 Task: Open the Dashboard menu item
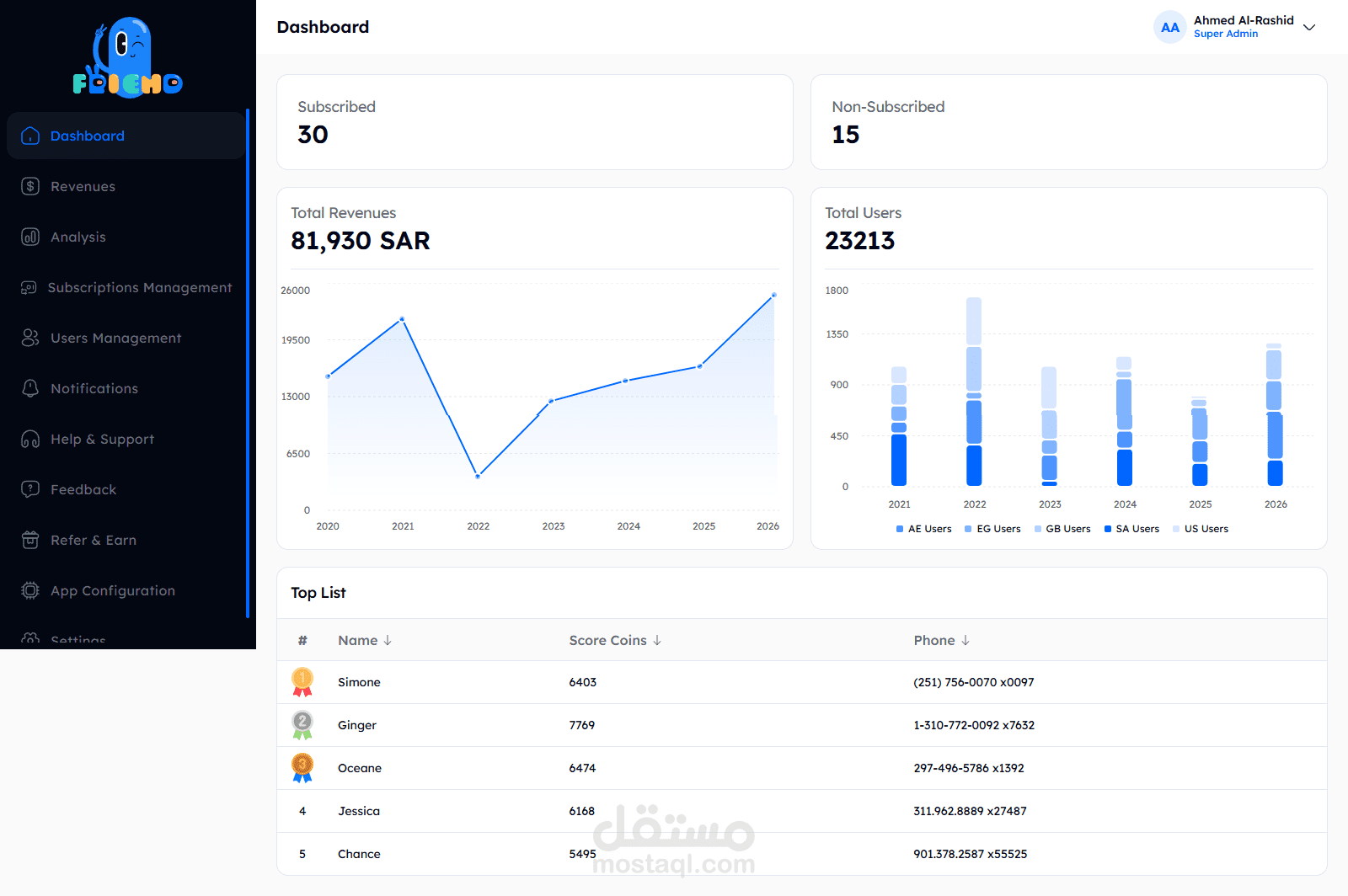tap(126, 136)
